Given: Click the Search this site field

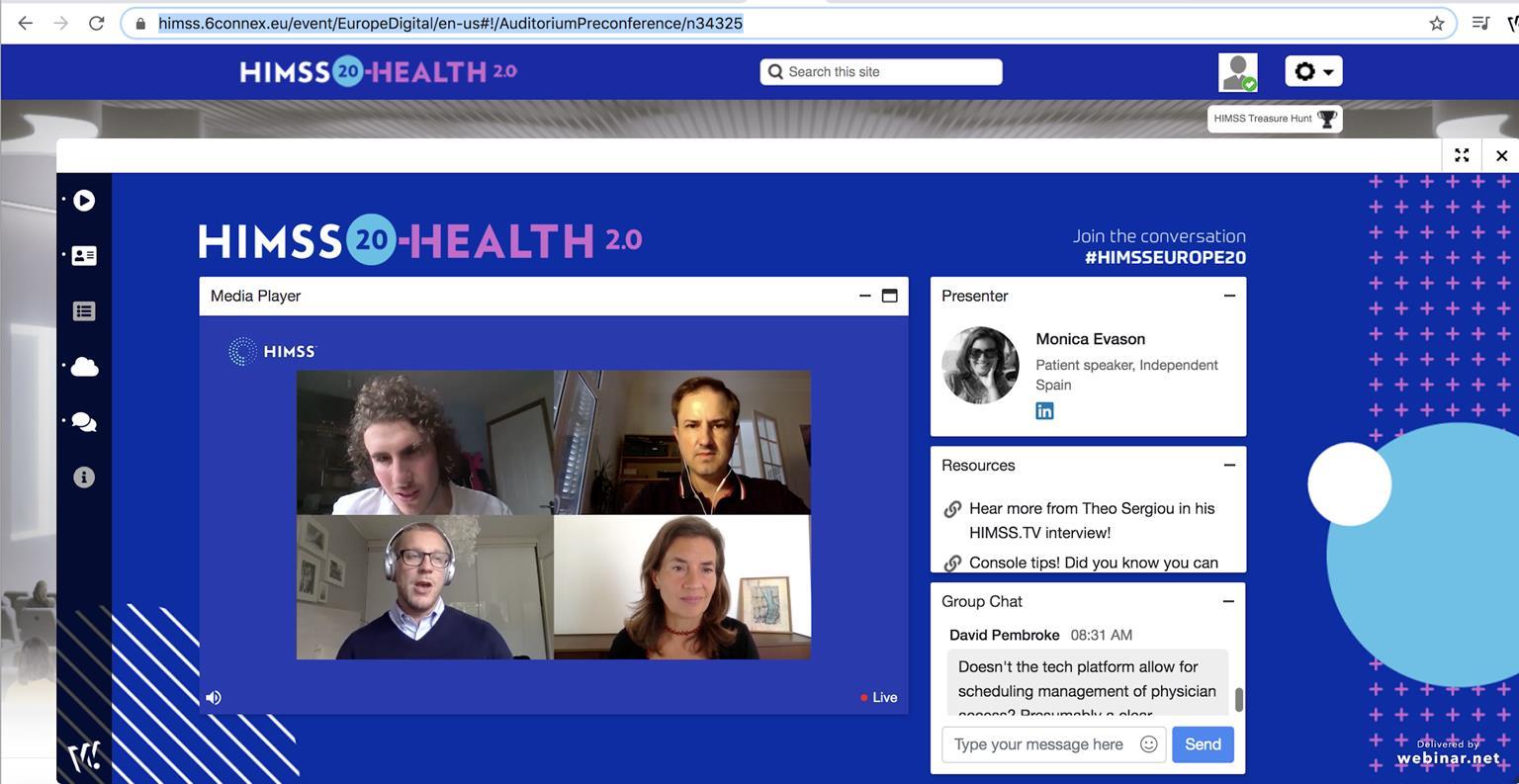Looking at the screenshot, I should pyautogui.click(x=881, y=71).
